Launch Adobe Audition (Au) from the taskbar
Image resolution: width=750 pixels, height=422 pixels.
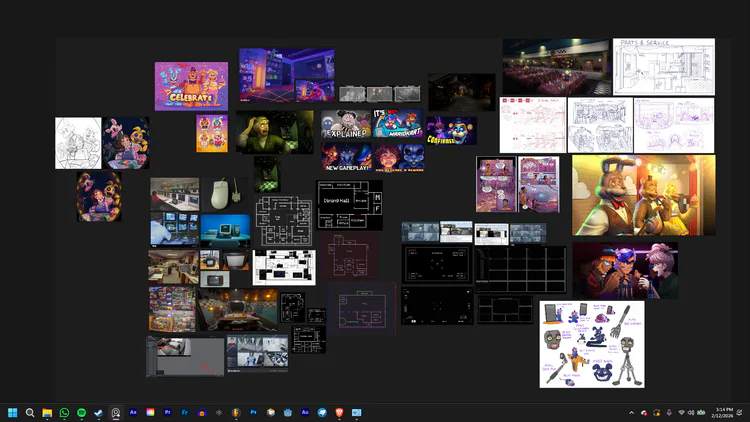tap(305, 412)
